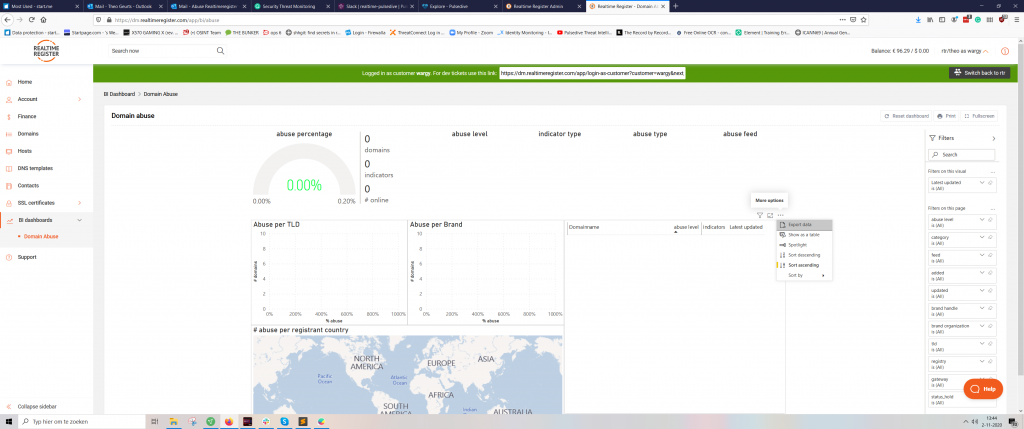Open File Explorer from the Windows taskbar
Viewport: 1024px width, 429px height.
[x=174, y=422]
